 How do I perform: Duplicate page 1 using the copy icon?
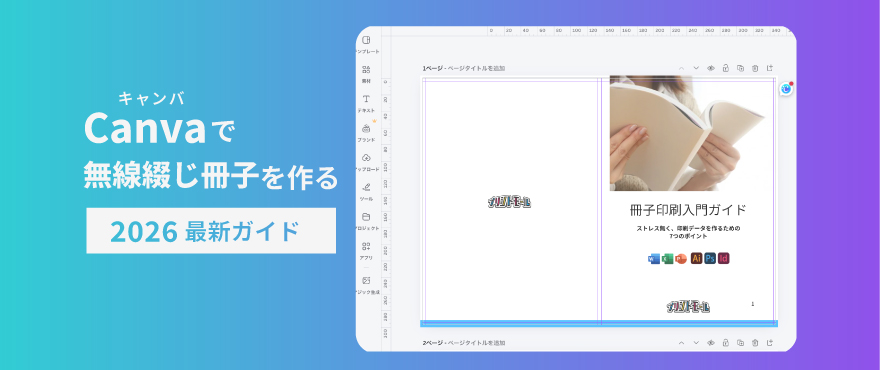(740, 68)
